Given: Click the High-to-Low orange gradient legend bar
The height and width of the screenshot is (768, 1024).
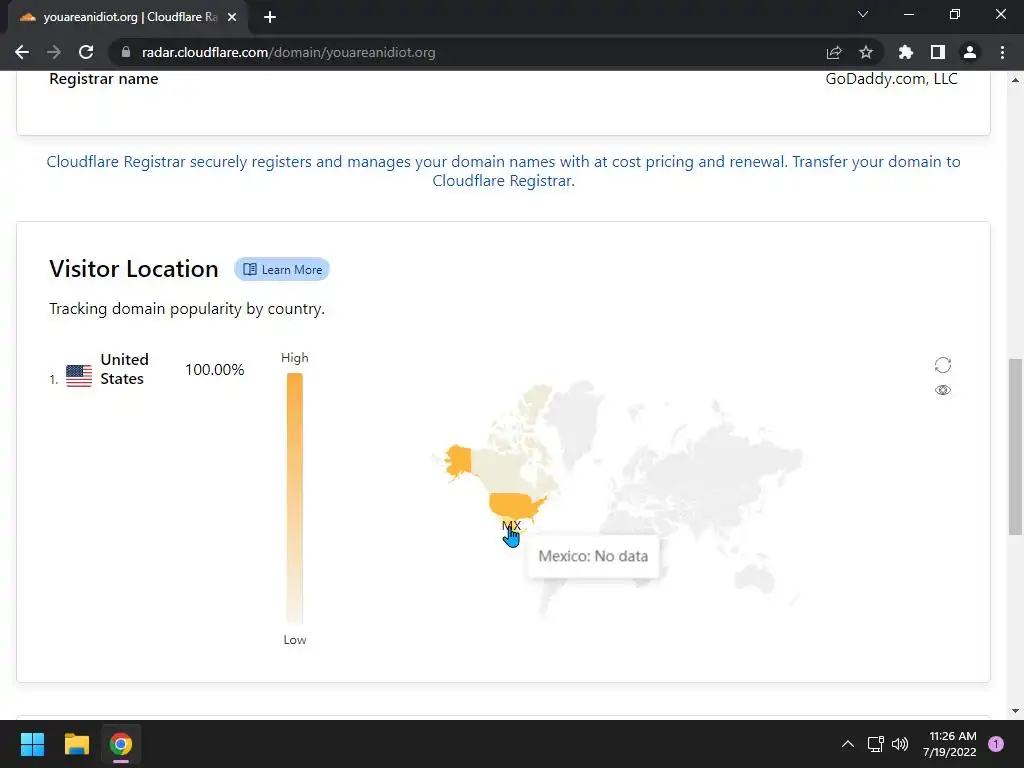Looking at the screenshot, I should tap(295, 498).
